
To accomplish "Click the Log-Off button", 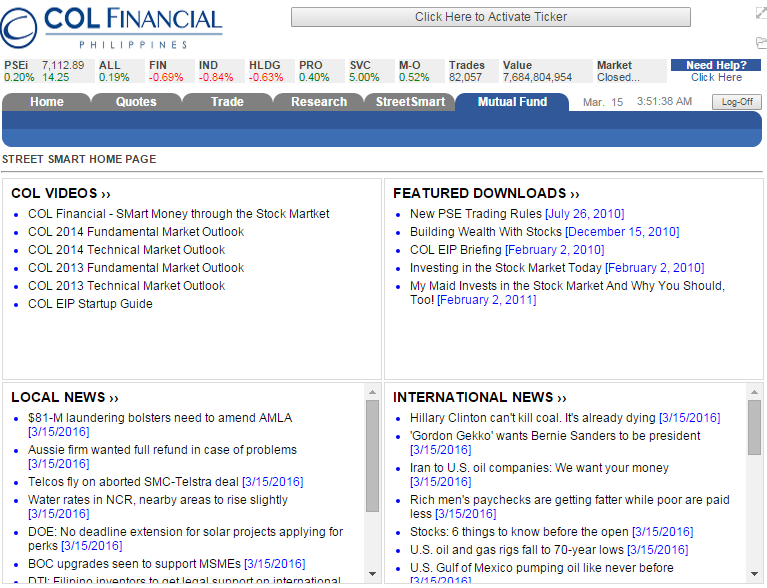I will [737, 102].
